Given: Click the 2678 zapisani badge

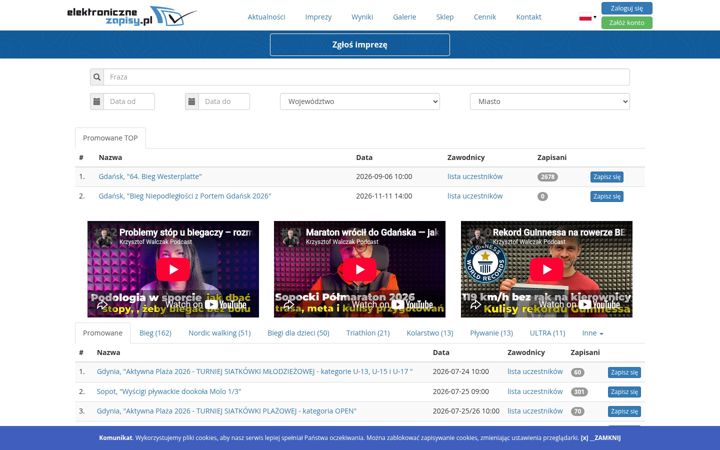Looking at the screenshot, I should tap(547, 177).
